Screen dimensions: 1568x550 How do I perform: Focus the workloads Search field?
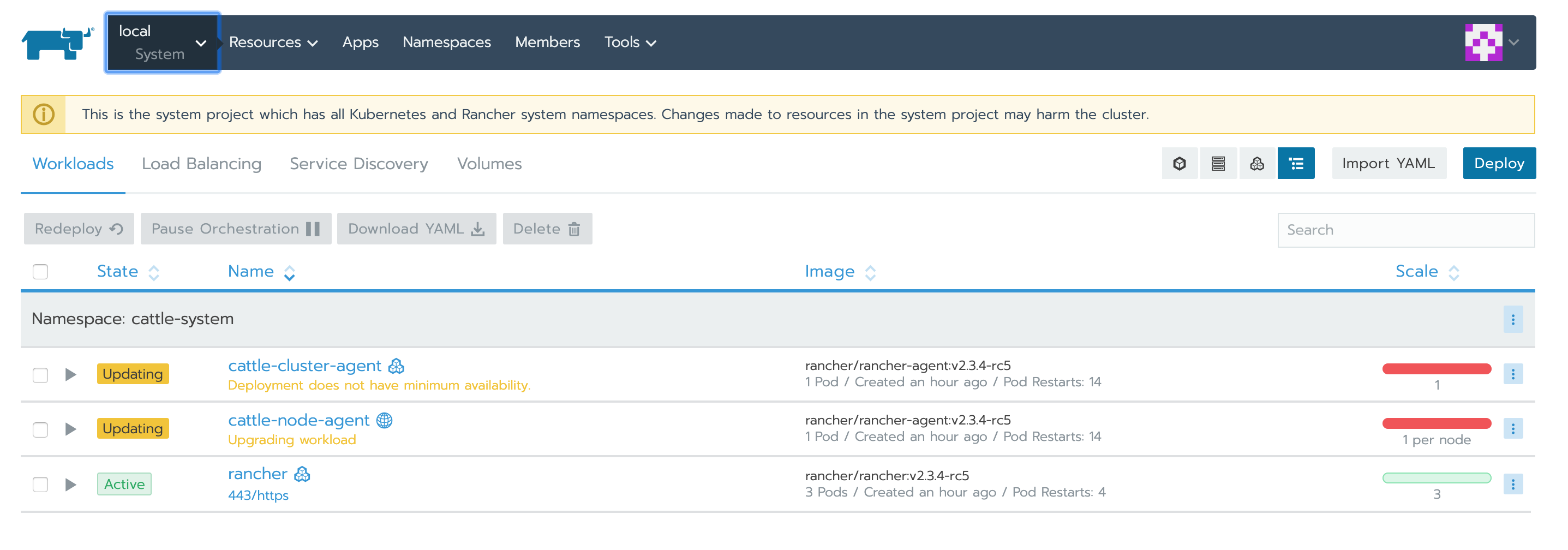(1405, 230)
